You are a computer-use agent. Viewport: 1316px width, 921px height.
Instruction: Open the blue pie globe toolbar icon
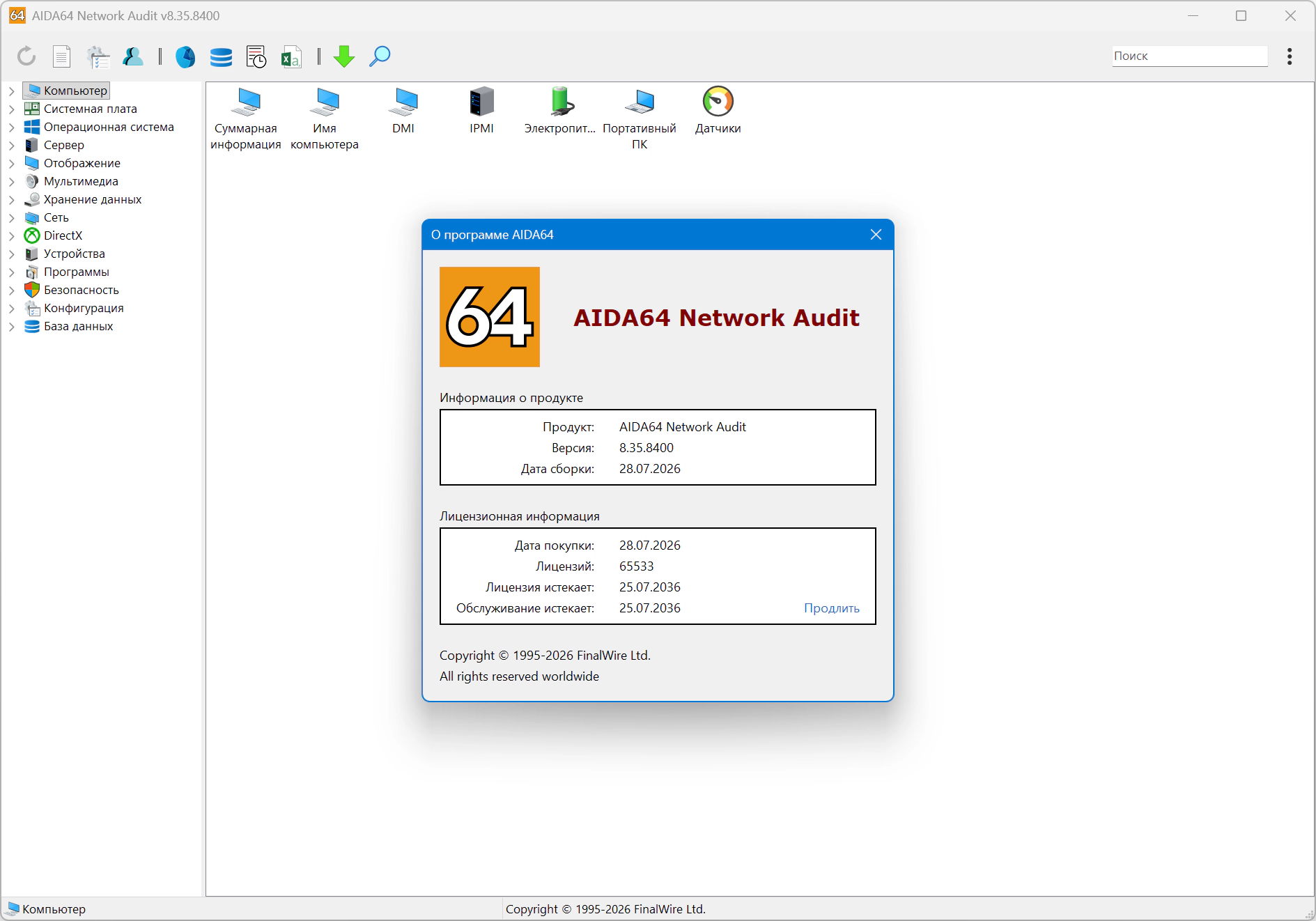click(x=185, y=56)
